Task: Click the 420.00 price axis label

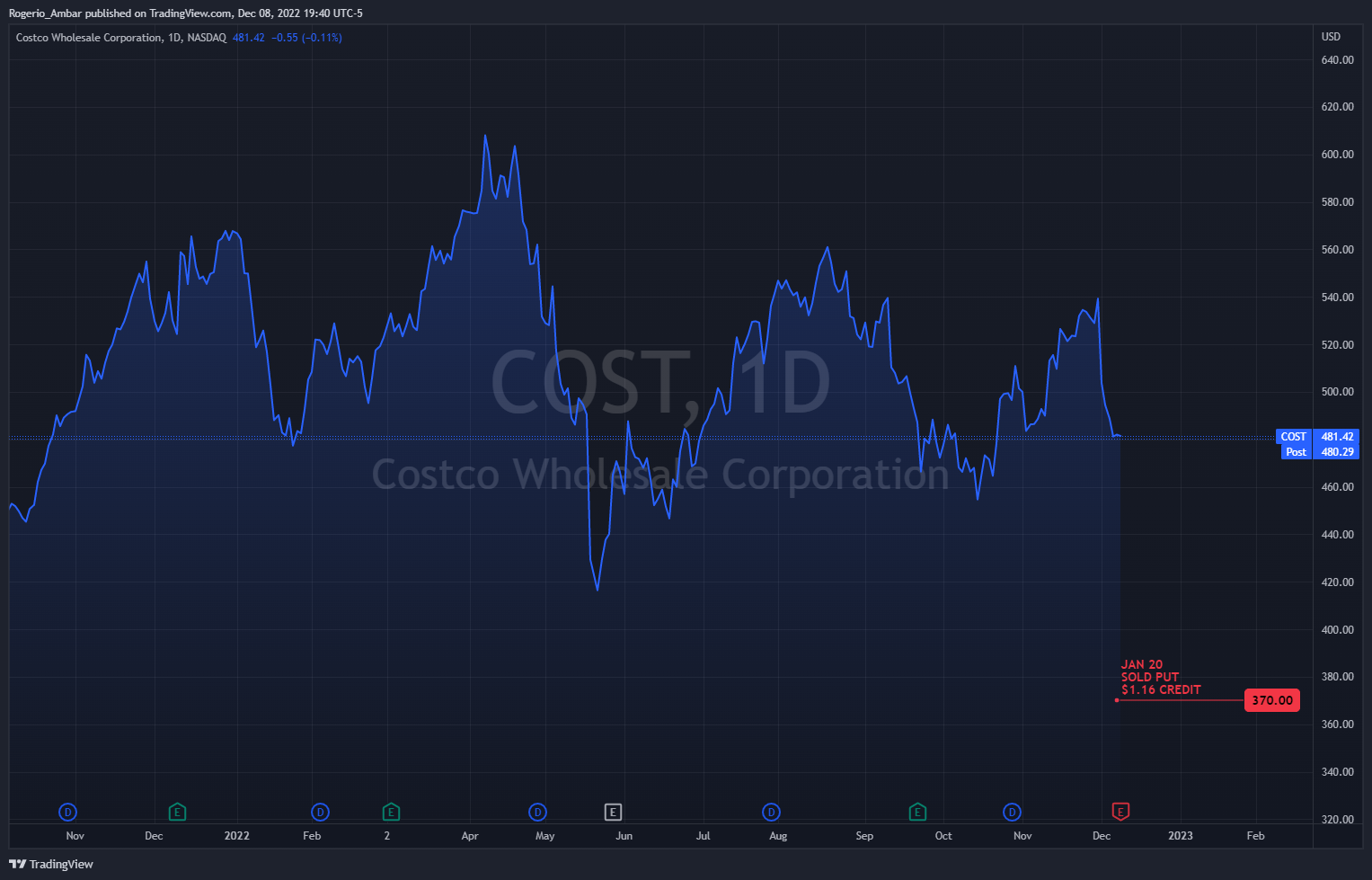Action: coord(1338,582)
